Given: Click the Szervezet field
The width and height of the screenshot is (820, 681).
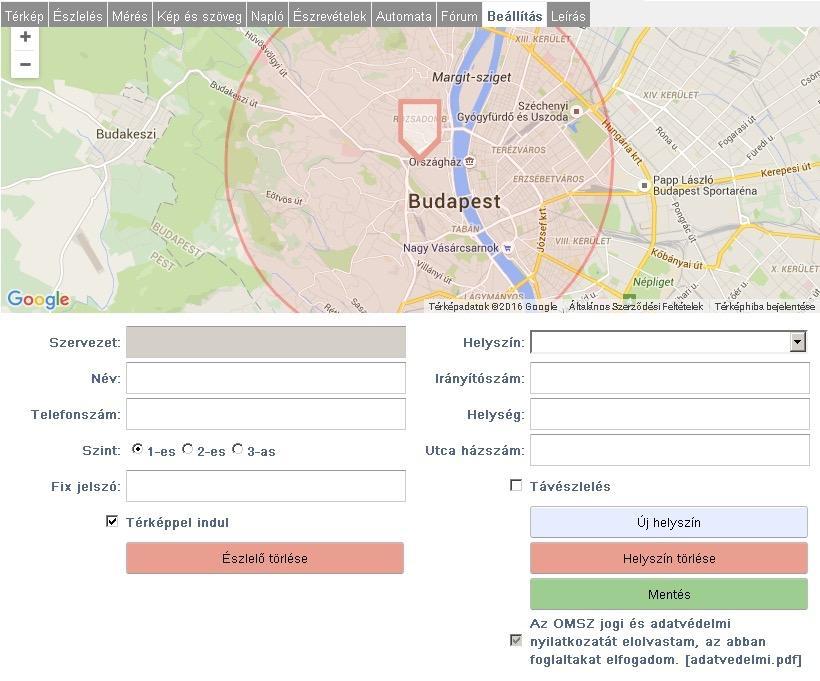Looking at the screenshot, I should click(266, 342).
